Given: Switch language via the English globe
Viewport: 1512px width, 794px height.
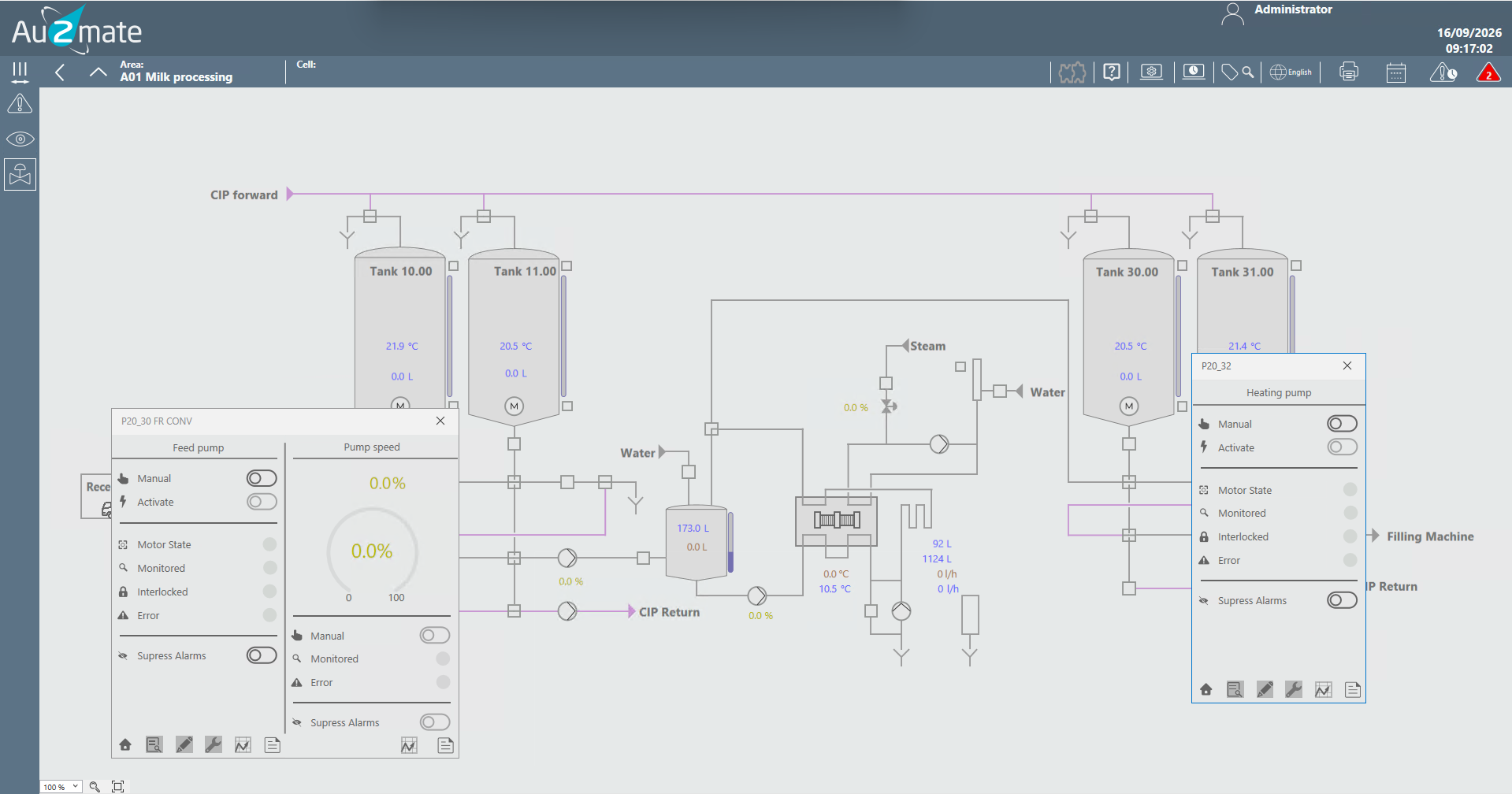Looking at the screenshot, I should coord(1291,72).
